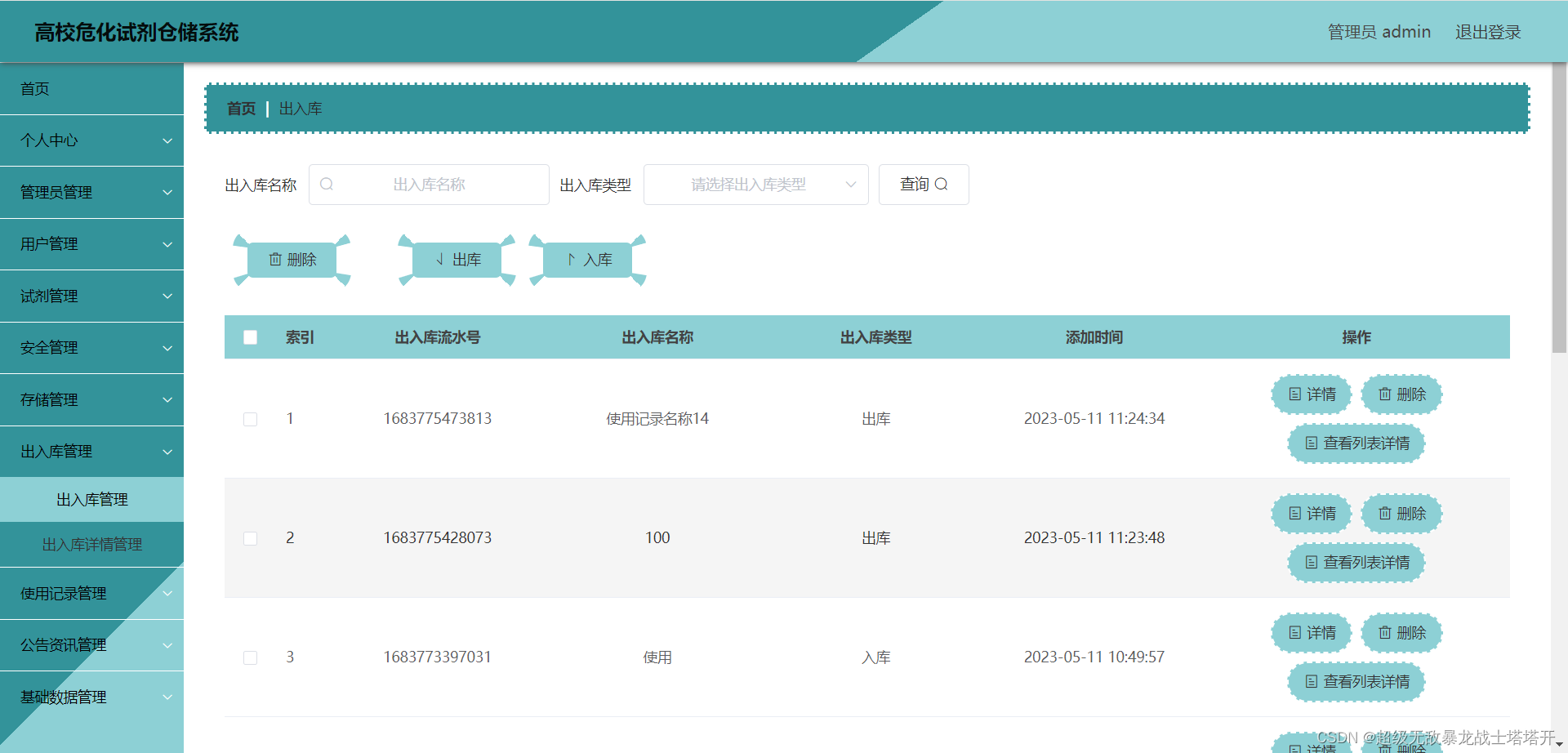This screenshot has height=753, width=1568.
Task: Select 出入库详情管理 submenu item
Action: coord(91,545)
